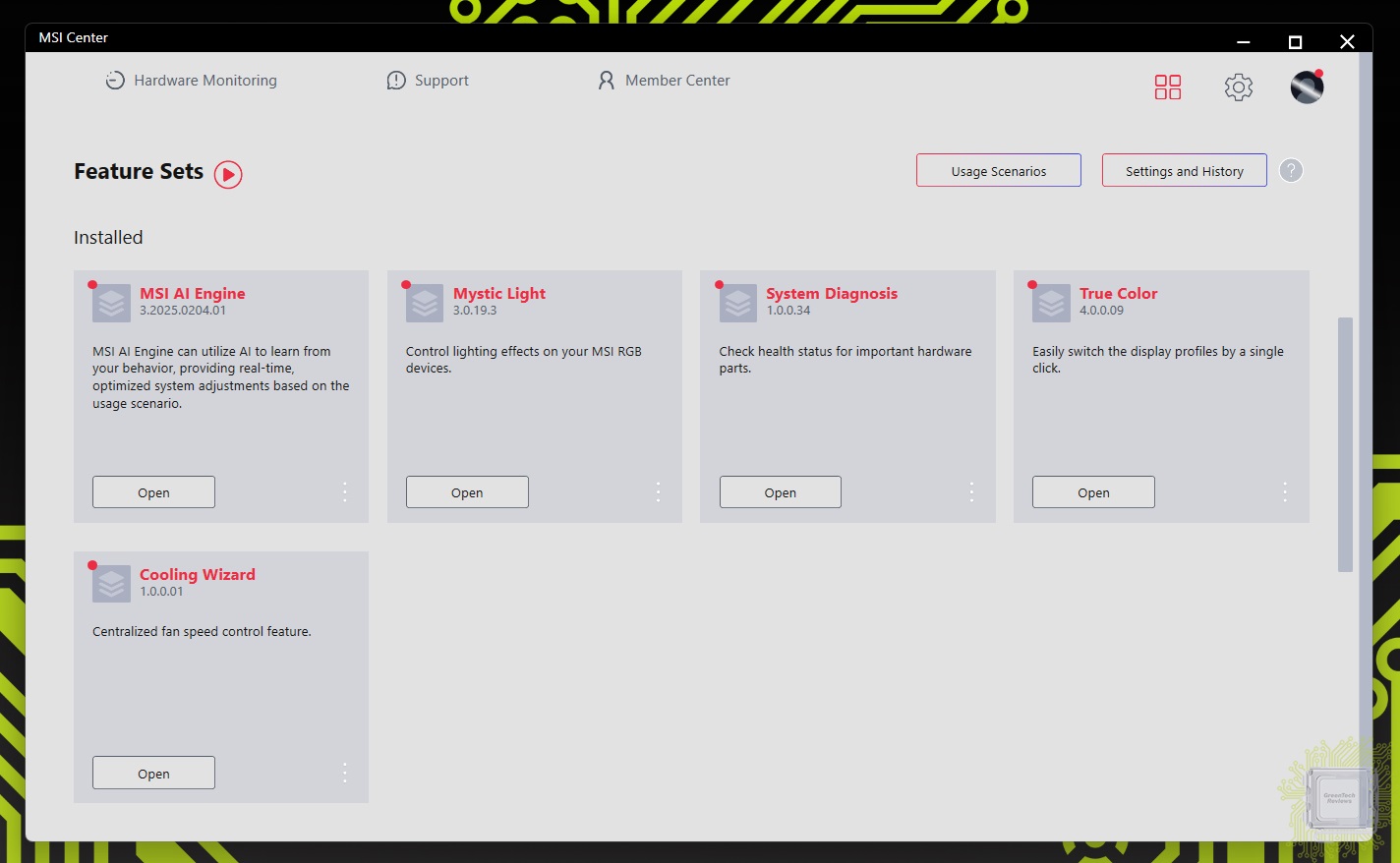Click the vertical scrollbar thumb
Screen dimensions: 1400x863
[x=1345, y=444]
